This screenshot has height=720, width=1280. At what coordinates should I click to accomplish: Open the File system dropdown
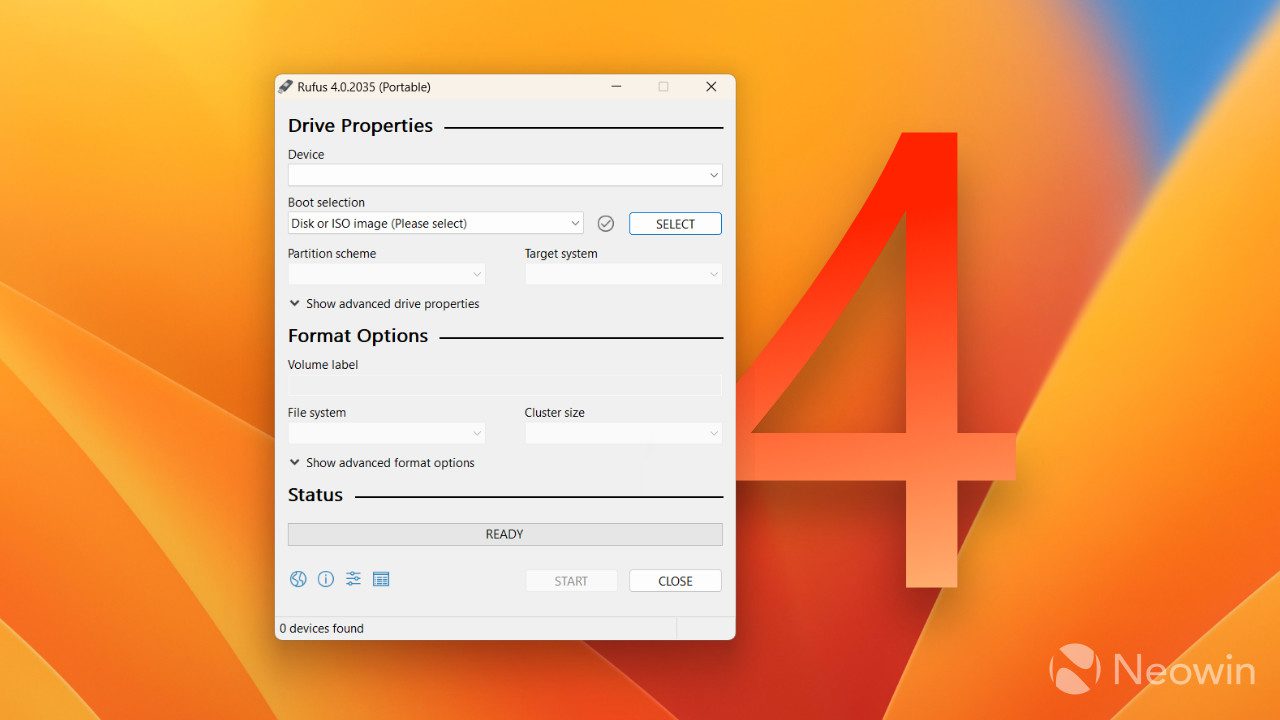click(387, 433)
